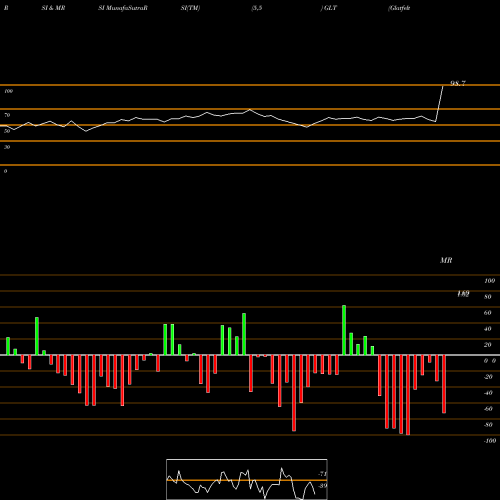Click the last red MR bar
The image size is (500, 500).
click(444, 384)
